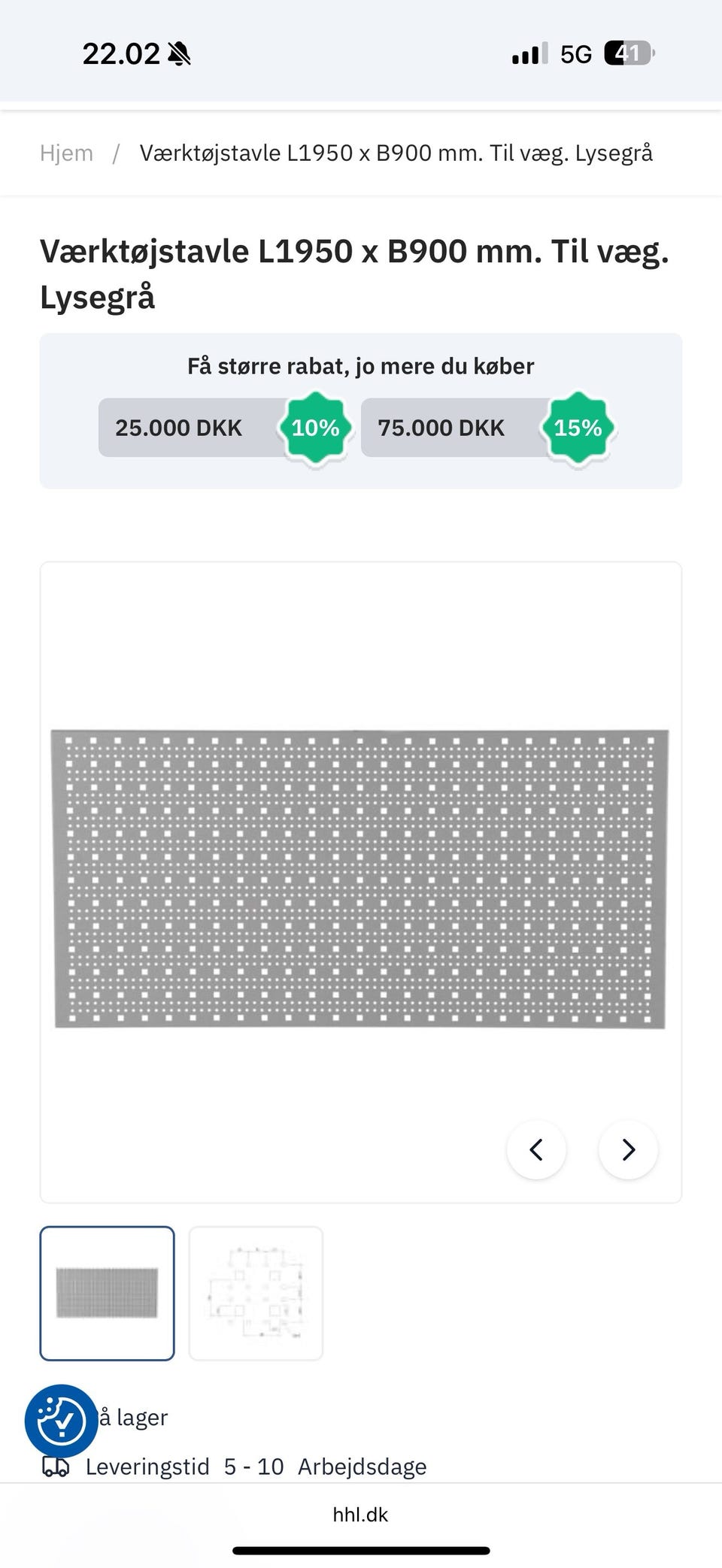Tap the clock showing 22.02
Viewport: 722px width, 1568px height.
120,54
